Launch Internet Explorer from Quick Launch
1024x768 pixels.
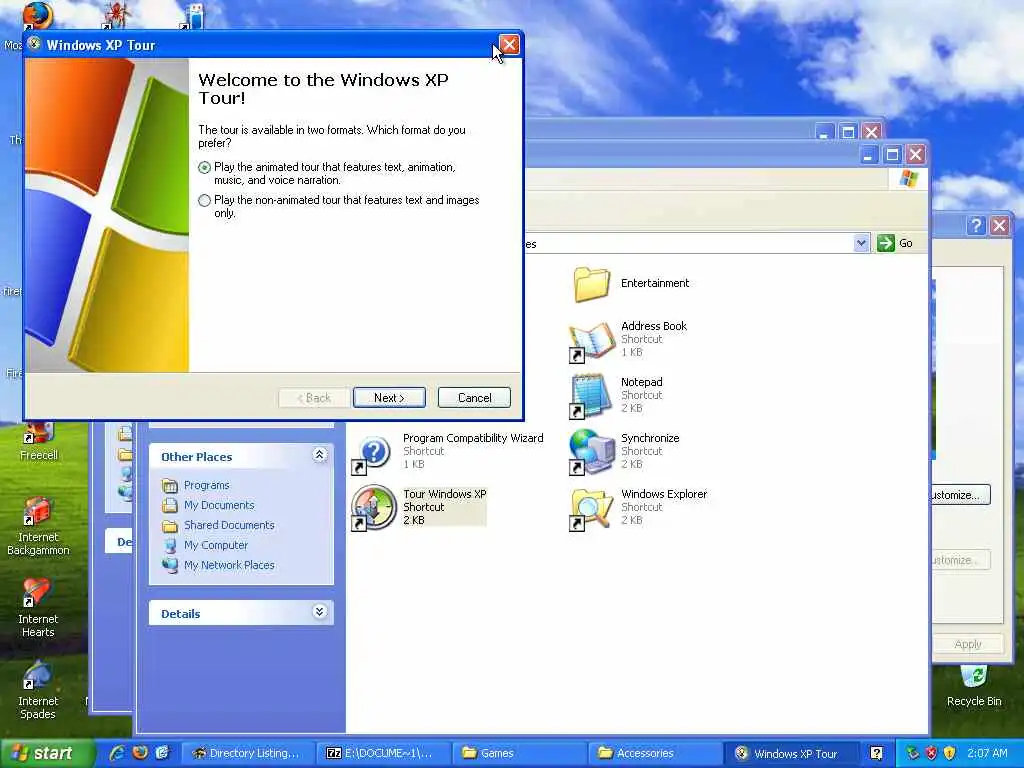pos(118,753)
